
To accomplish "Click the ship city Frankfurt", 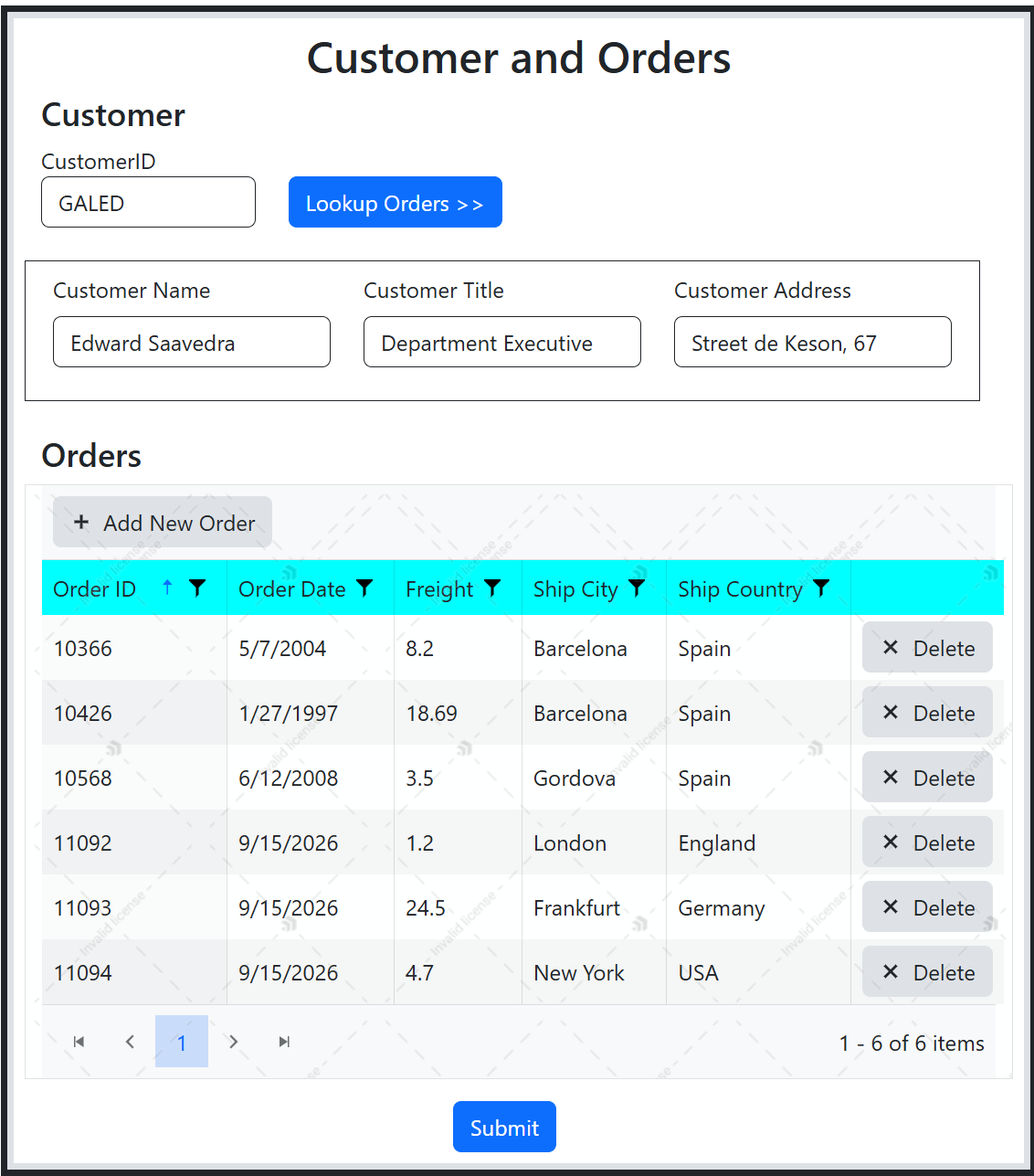I will click(577, 908).
